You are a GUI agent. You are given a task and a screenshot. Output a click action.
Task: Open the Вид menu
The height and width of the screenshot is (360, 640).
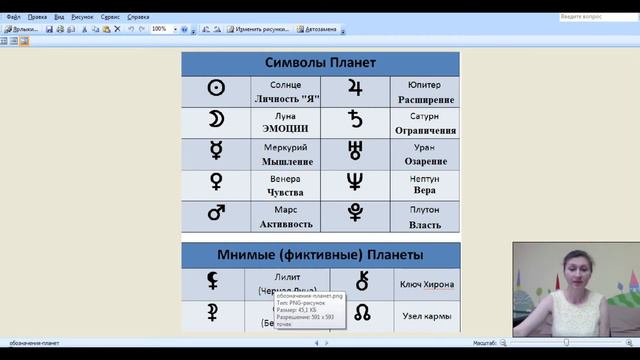click(x=59, y=17)
